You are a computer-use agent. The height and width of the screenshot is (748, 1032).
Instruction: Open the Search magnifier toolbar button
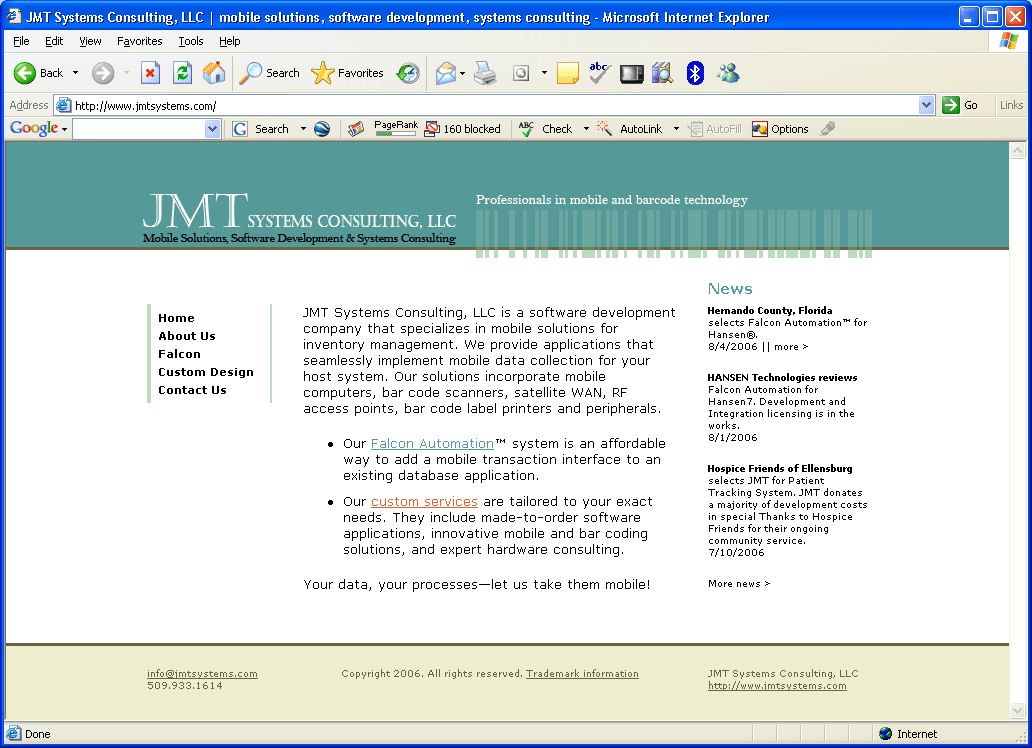pyautogui.click(x=269, y=73)
